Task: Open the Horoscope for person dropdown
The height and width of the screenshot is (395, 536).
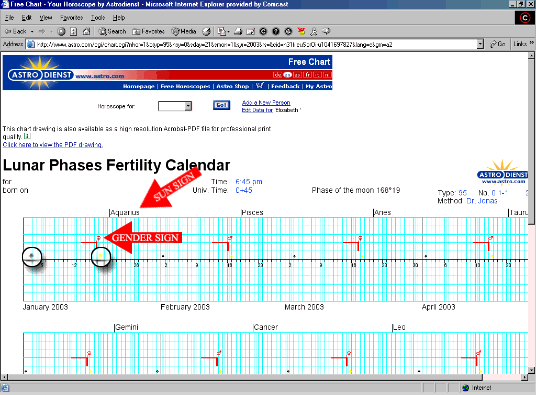Action: click(175, 106)
